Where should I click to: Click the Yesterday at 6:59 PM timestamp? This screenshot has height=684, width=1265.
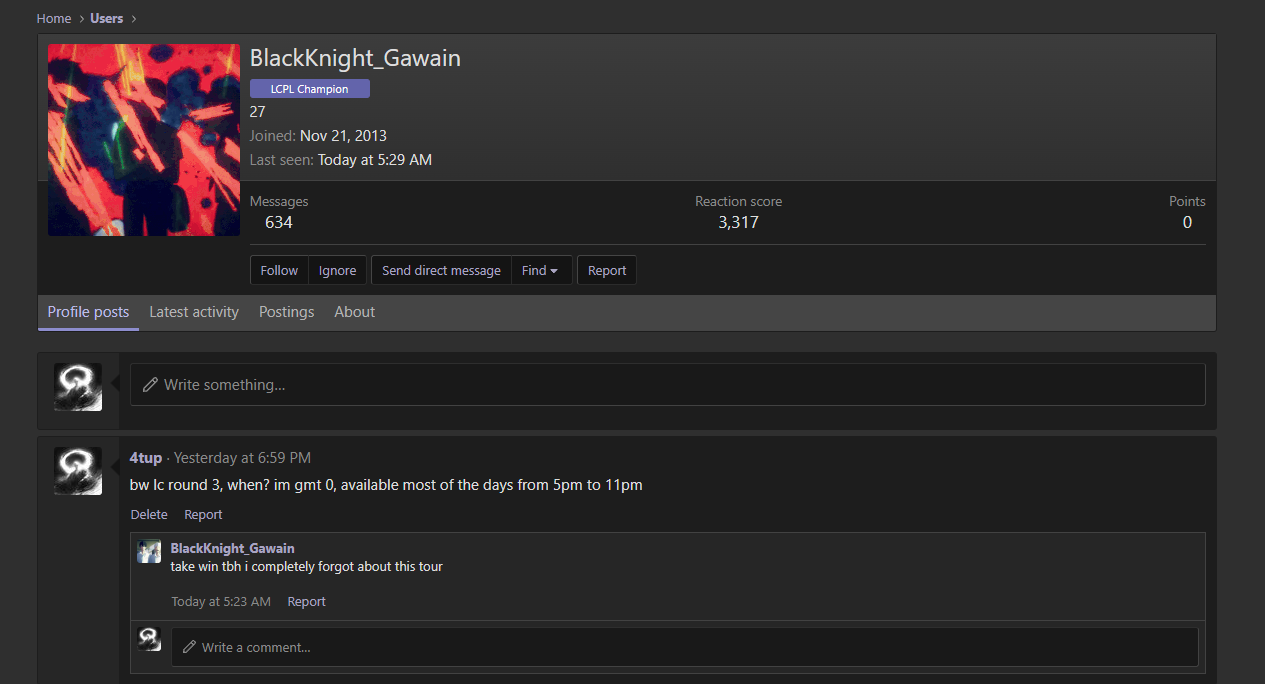[242, 458]
